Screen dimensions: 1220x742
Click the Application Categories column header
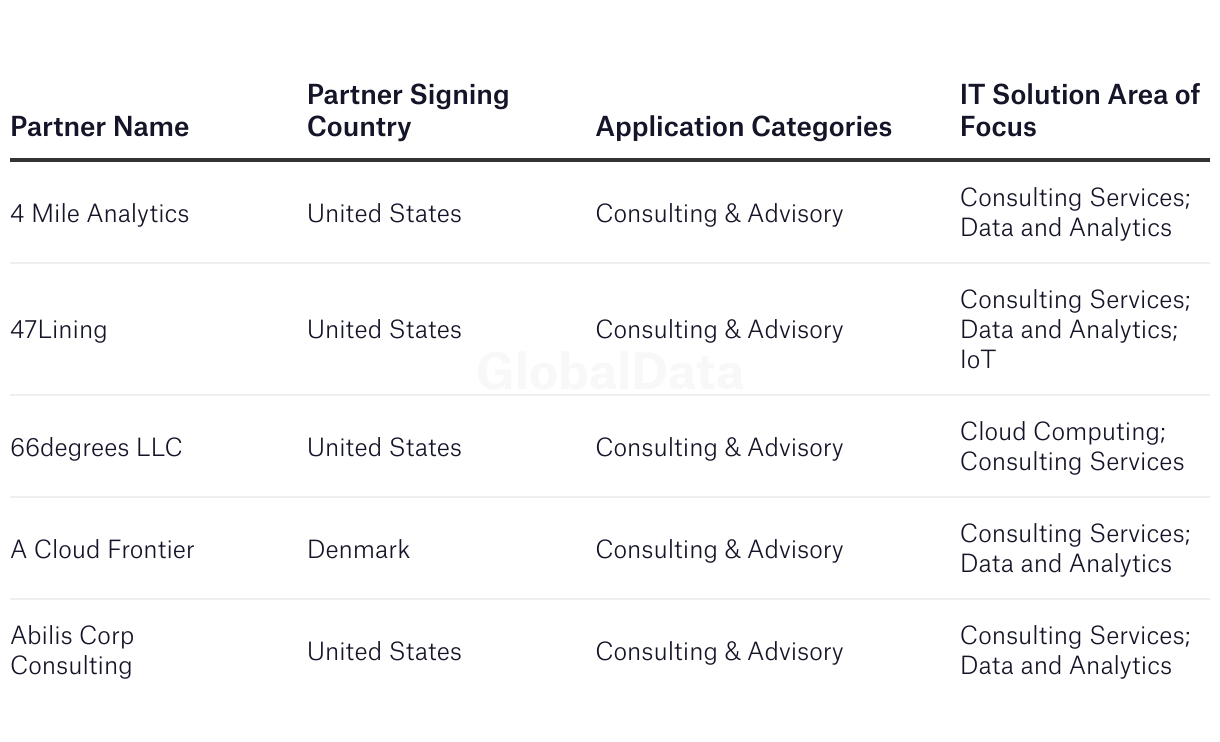(x=743, y=127)
